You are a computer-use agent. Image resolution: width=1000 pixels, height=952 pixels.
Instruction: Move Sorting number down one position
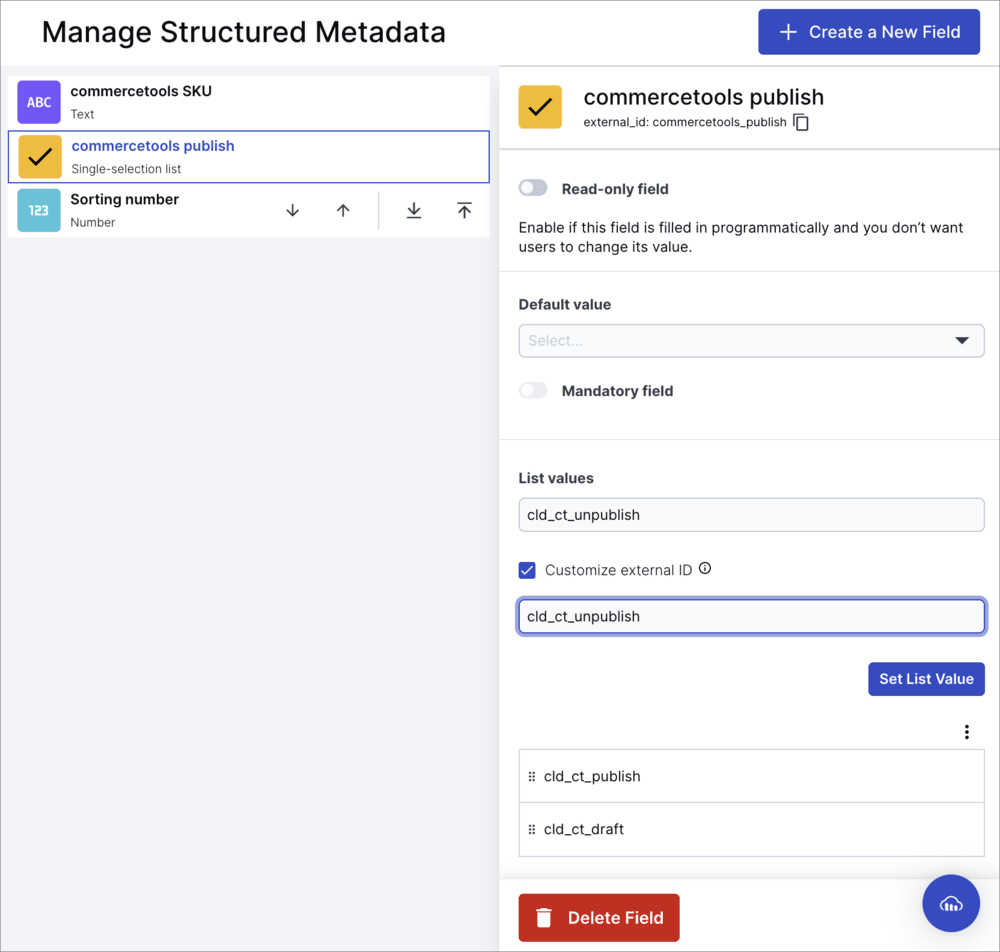click(293, 210)
